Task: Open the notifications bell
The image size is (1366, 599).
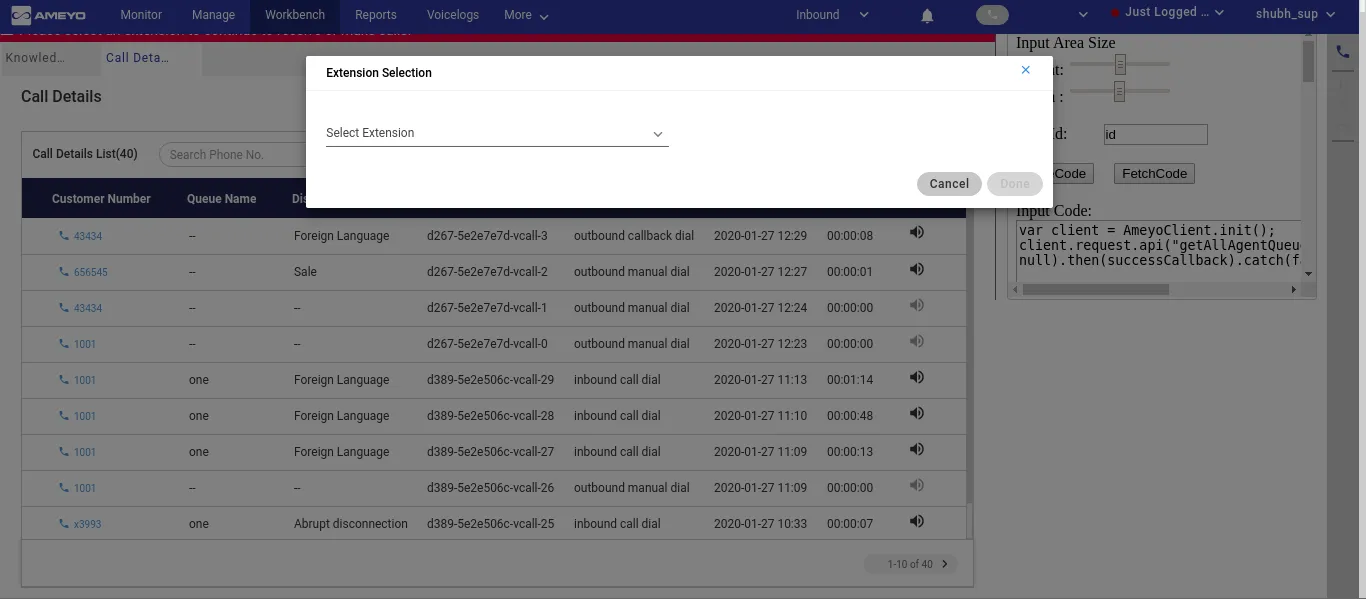Action: click(x=927, y=15)
